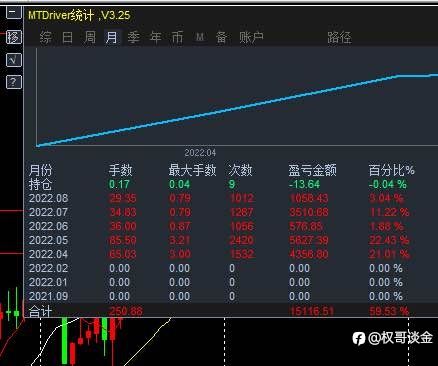Screen dimensions: 438x366
Task: Click the 百分比% column header
Action: (391, 170)
